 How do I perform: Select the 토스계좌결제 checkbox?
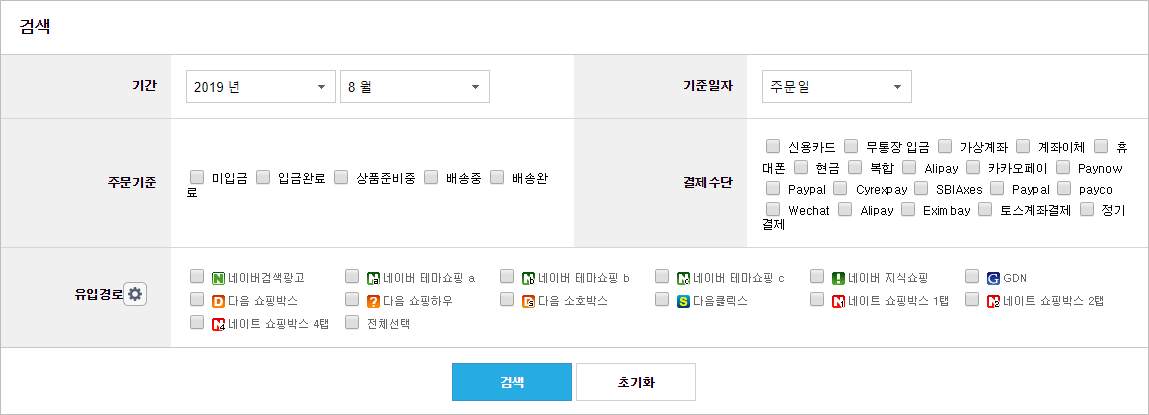985,210
